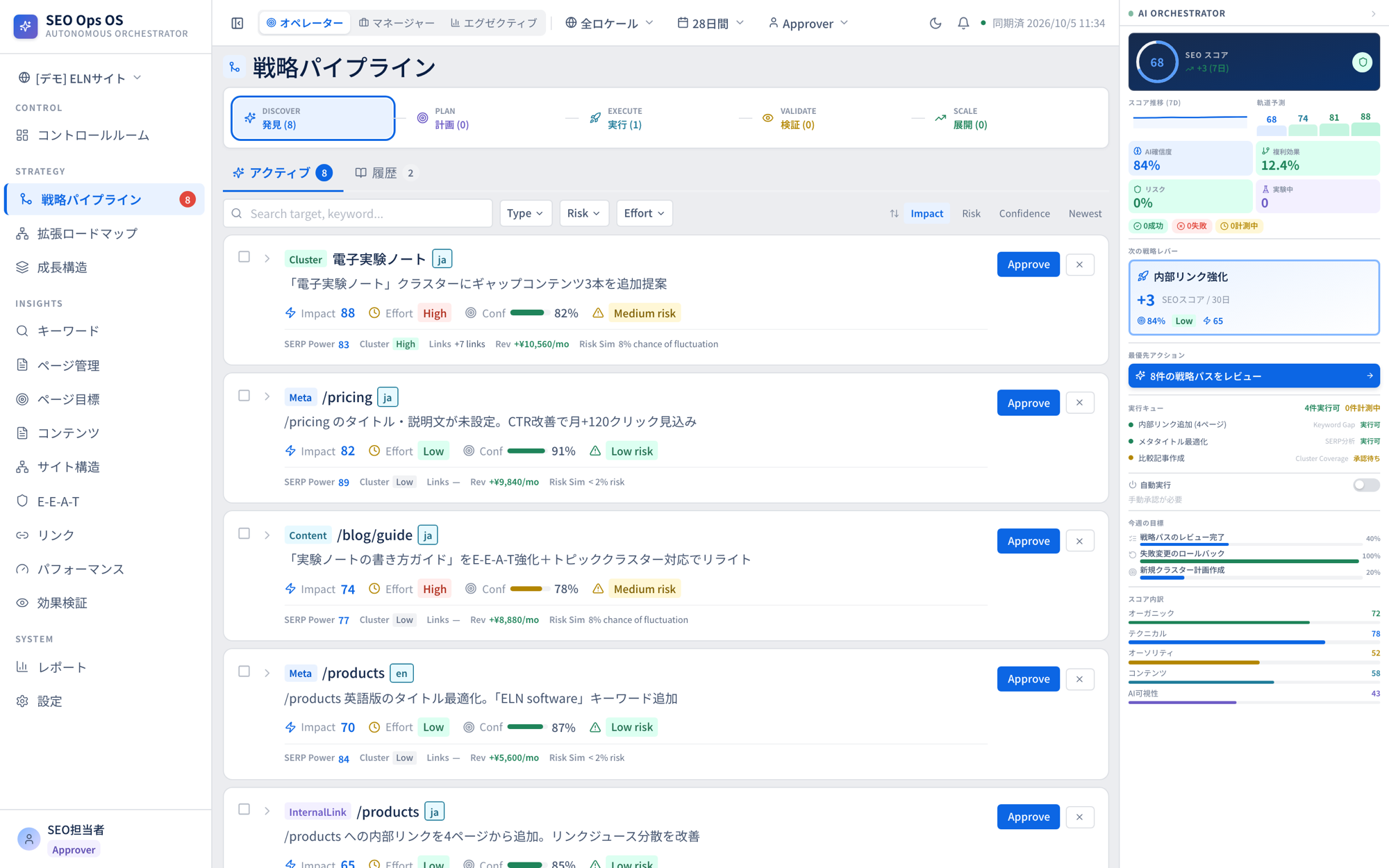1389x868 pixels.
Task: Open the 28日間 date range dropdown
Action: [x=710, y=23]
